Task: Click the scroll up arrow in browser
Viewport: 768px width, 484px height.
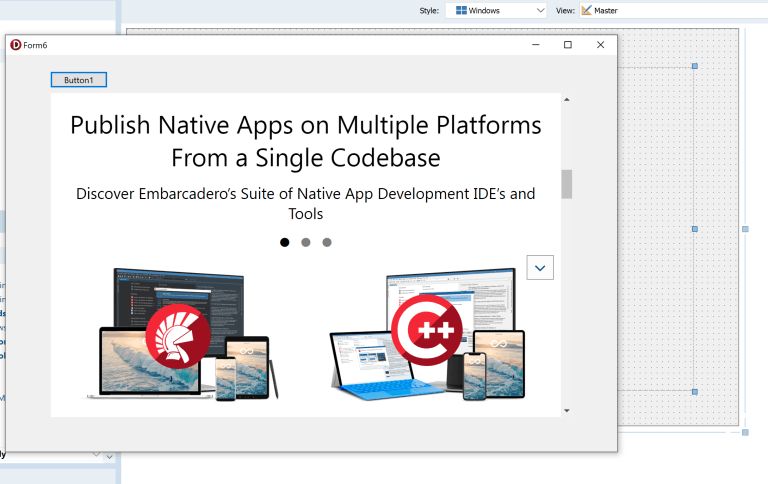Action: 566,100
